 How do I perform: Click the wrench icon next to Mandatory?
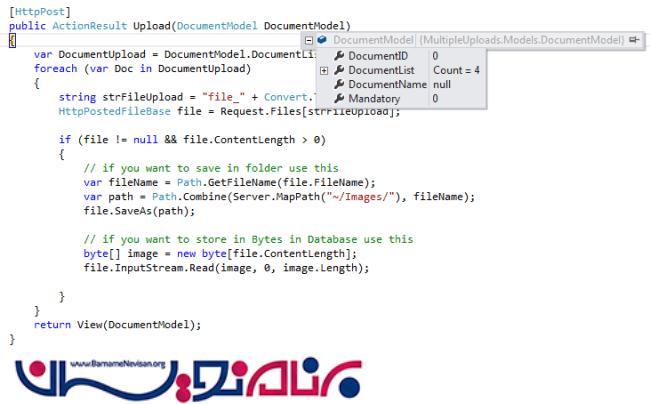(x=339, y=98)
